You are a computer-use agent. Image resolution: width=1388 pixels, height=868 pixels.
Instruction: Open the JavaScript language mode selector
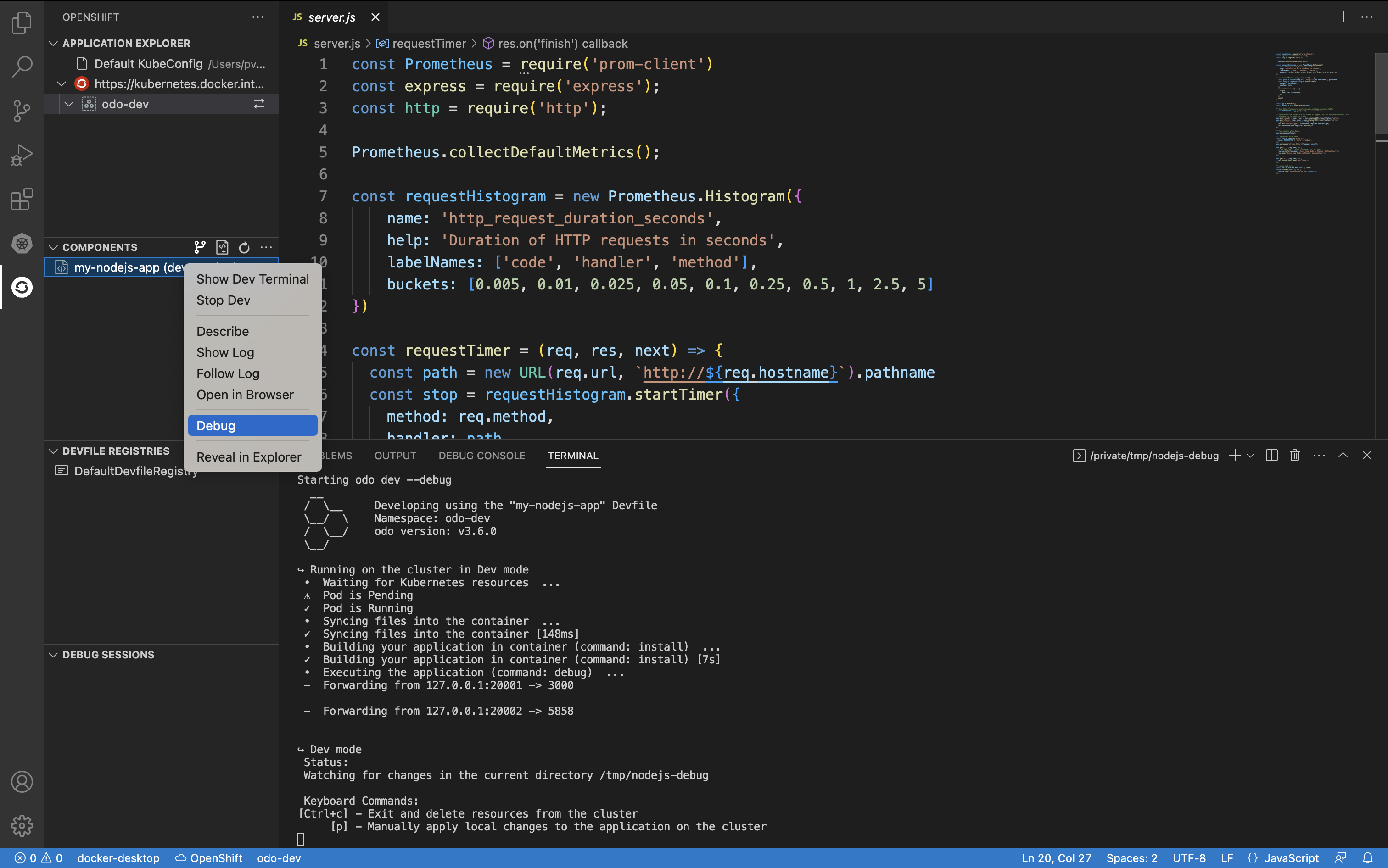click(x=1287, y=857)
